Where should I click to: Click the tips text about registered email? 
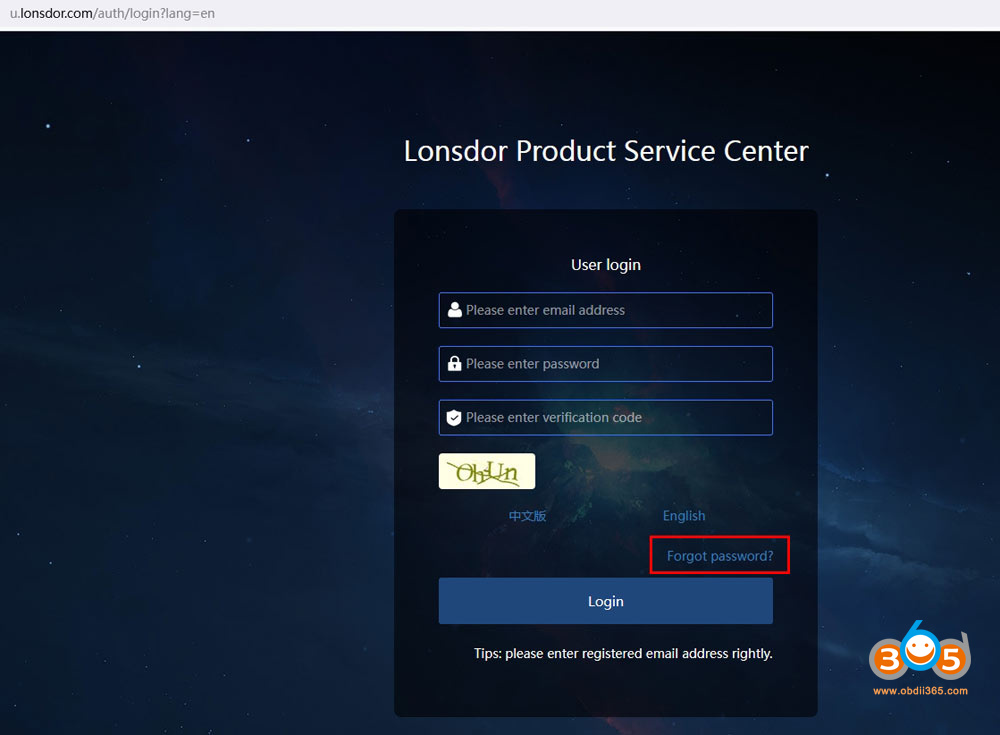click(x=623, y=653)
